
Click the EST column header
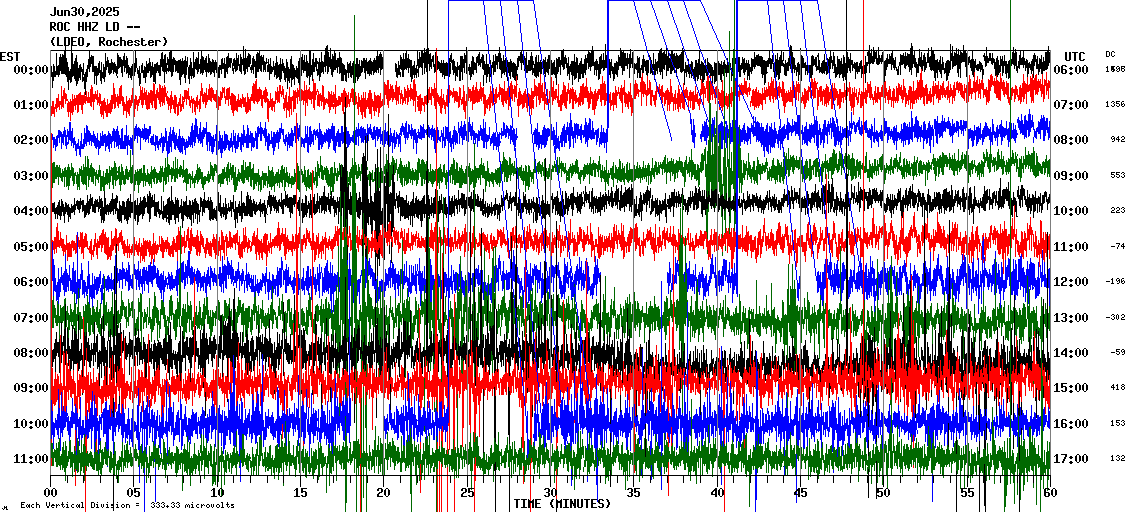point(11,56)
